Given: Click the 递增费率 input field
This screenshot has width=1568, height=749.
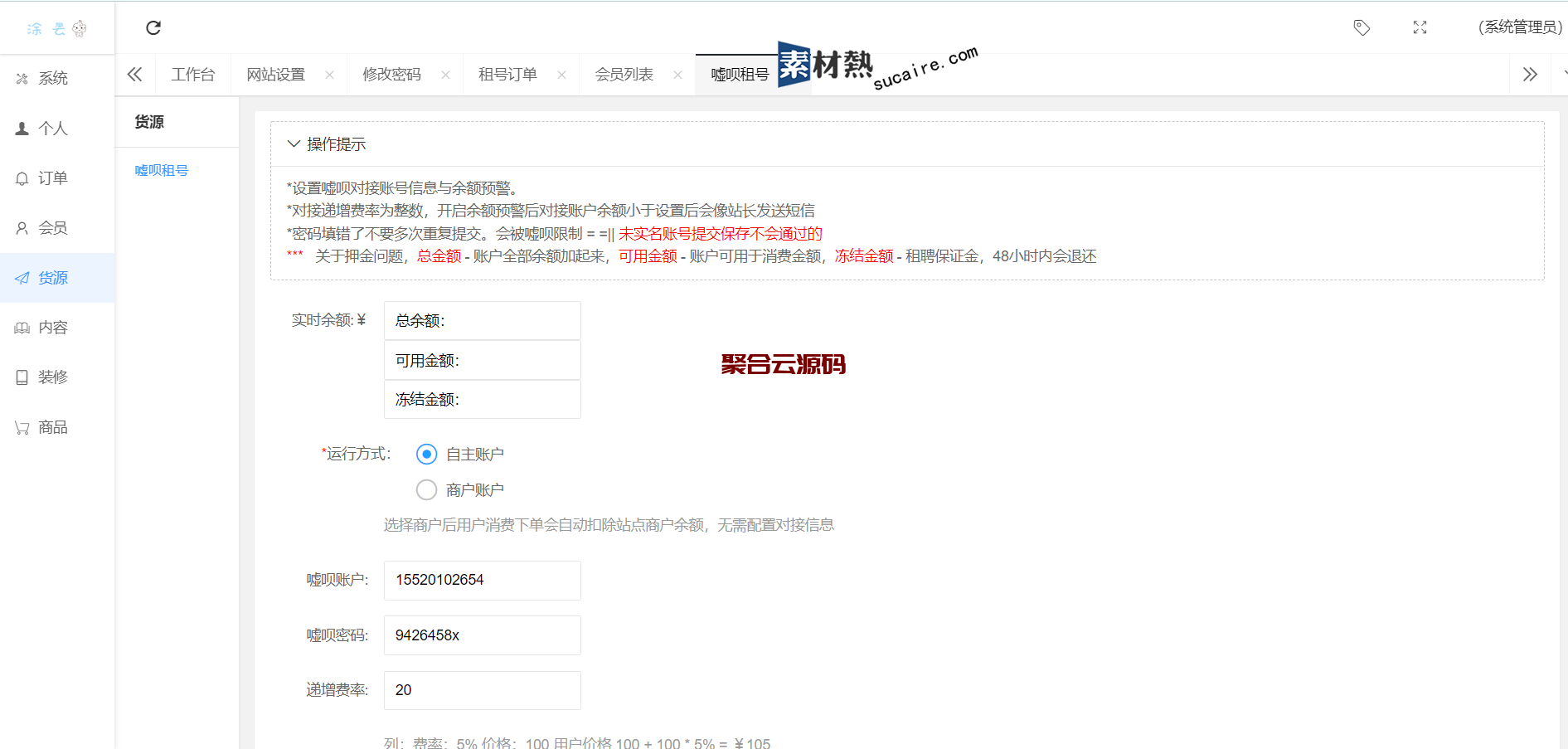Looking at the screenshot, I should [x=483, y=690].
